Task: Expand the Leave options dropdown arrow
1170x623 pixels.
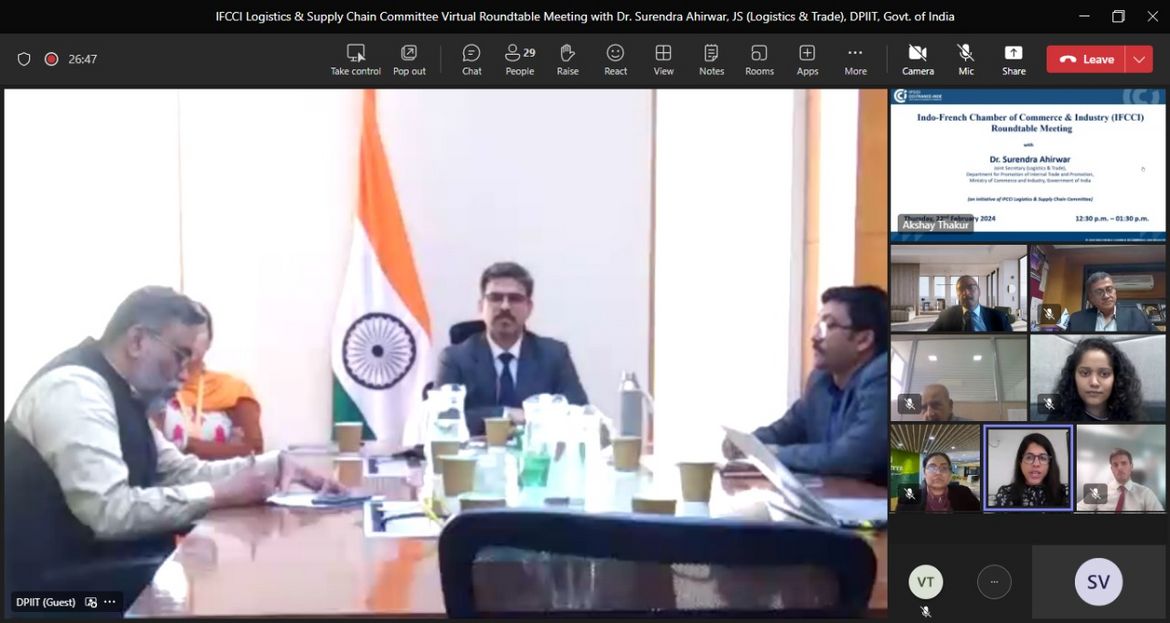Action: tap(1139, 59)
